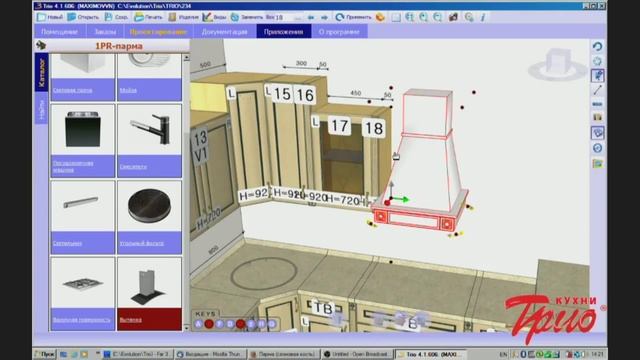Screen dimensions: 640x360
Task: Select the vertical Каталог side tab
Action: (x=41, y=72)
